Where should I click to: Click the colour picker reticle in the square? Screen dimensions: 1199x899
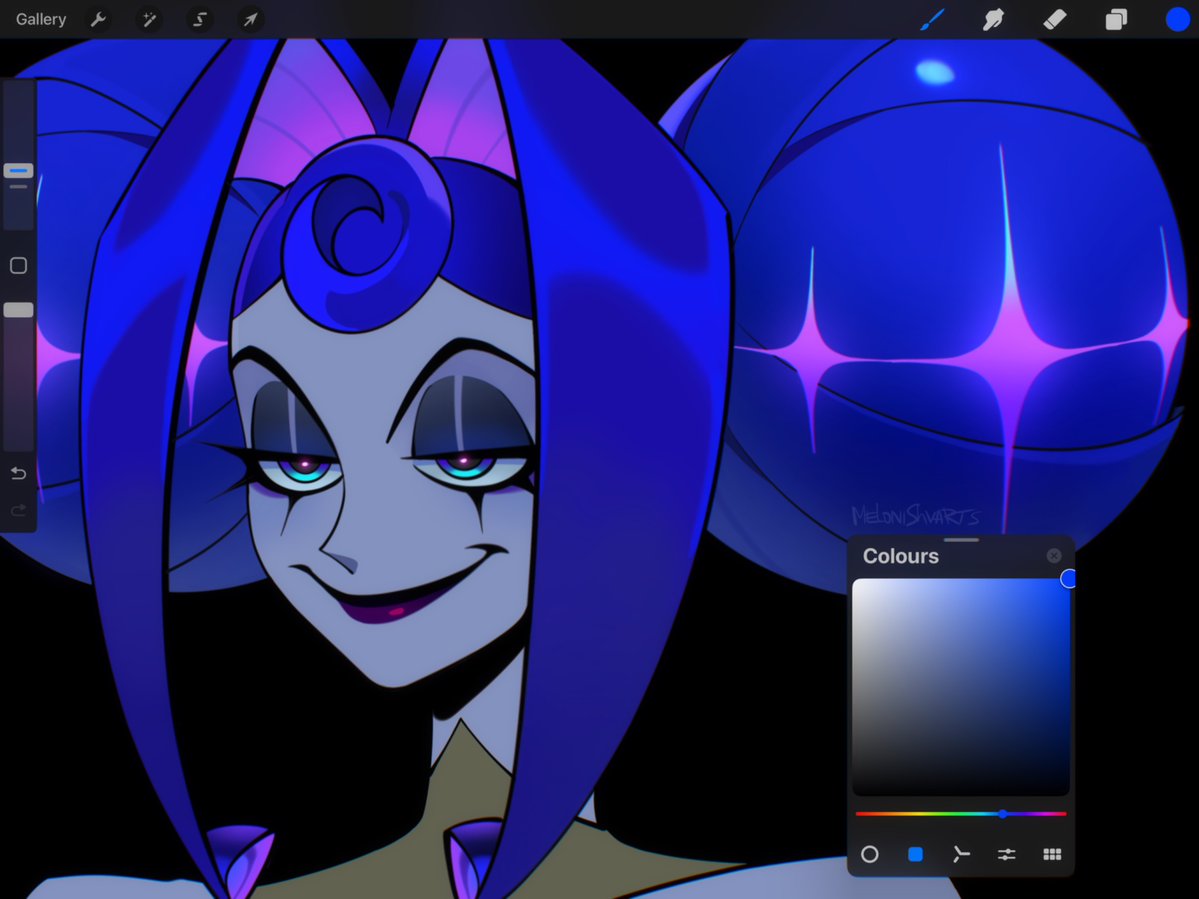coord(1069,579)
